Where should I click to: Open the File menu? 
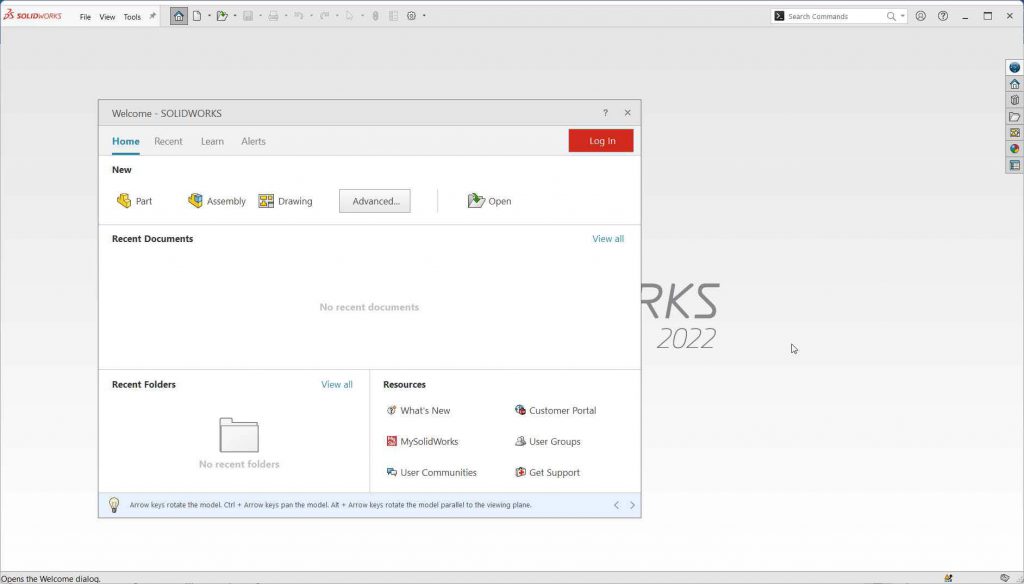tap(86, 17)
